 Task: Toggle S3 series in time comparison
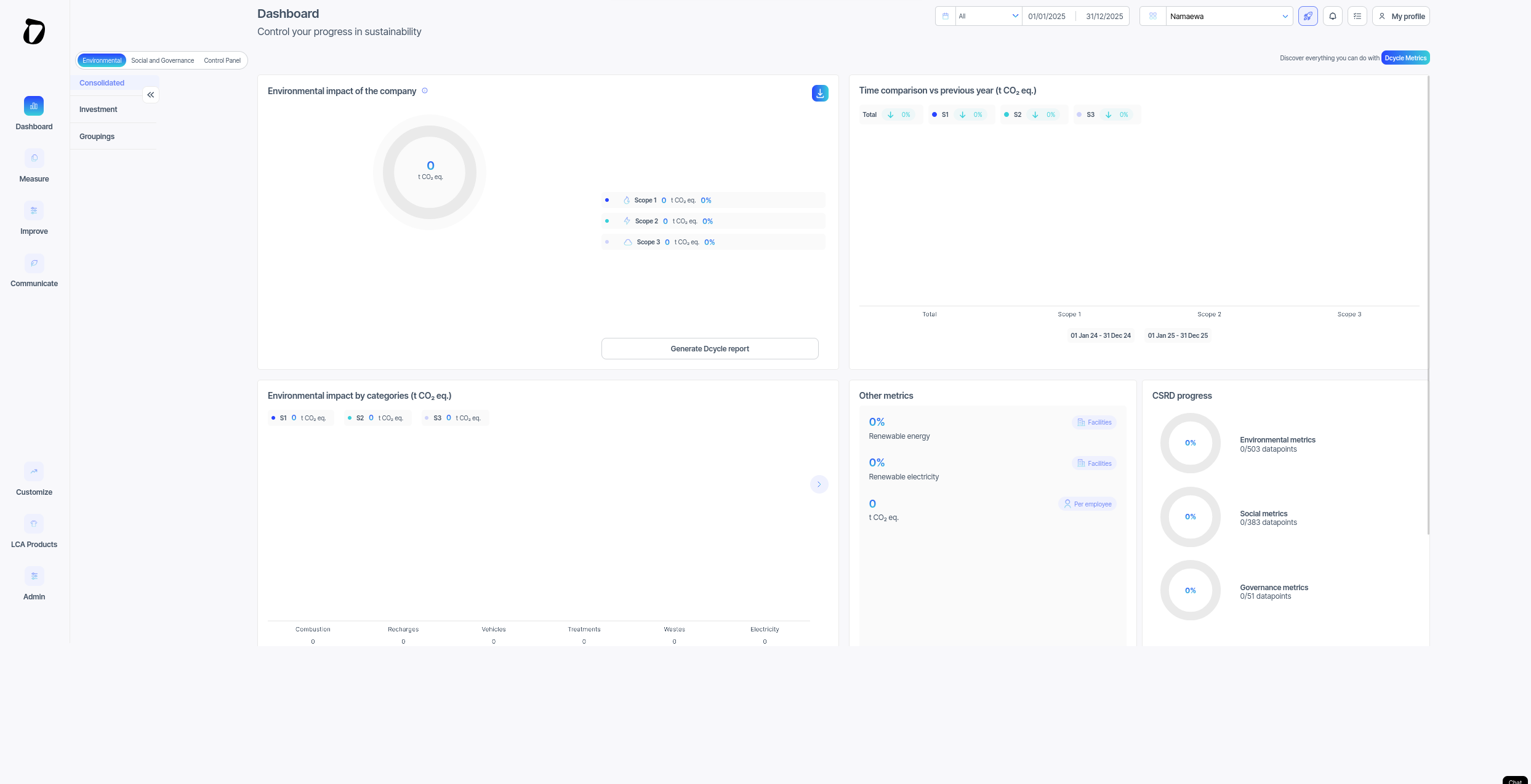click(1106, 114)
